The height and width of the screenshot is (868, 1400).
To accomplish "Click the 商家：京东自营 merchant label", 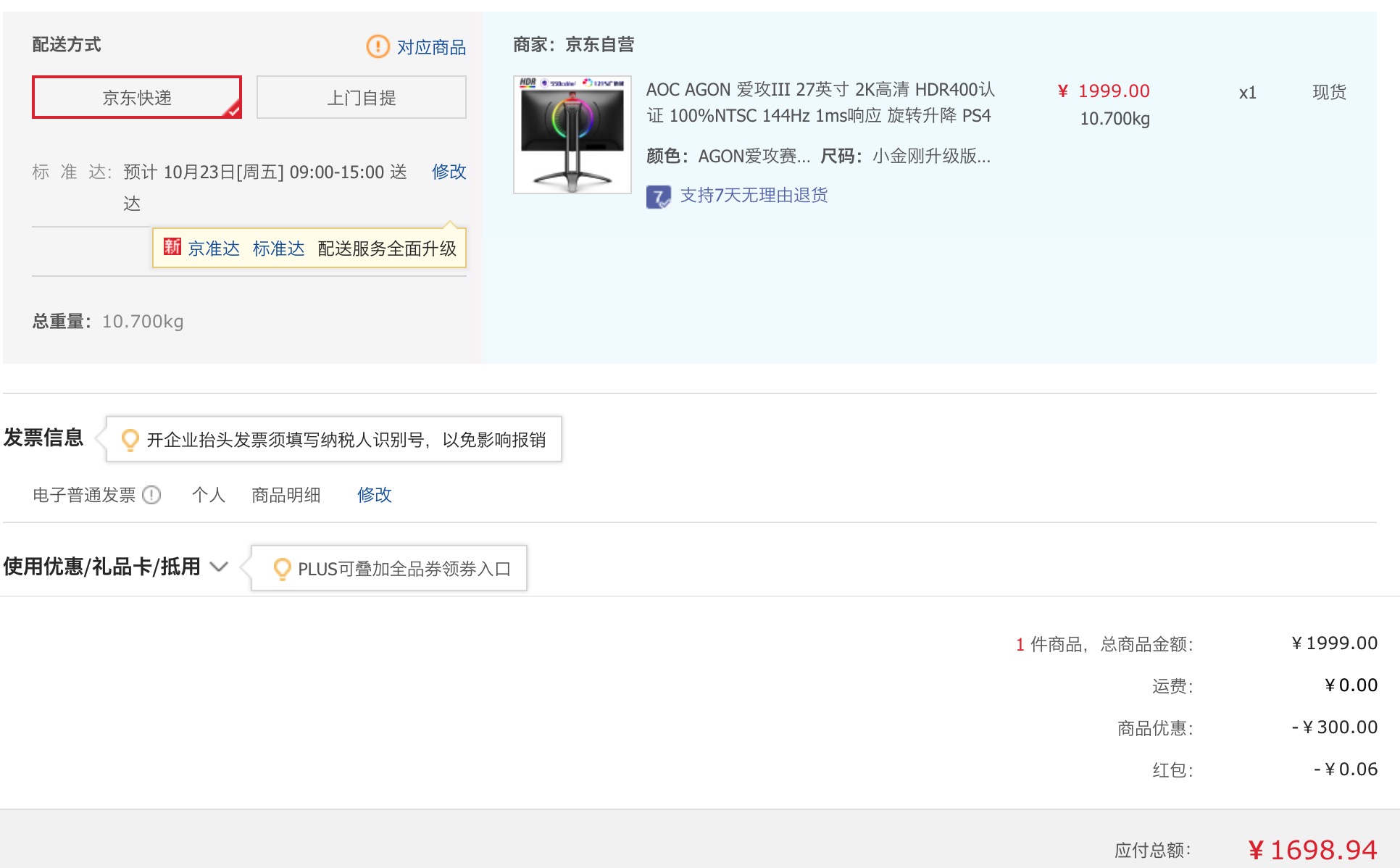I will 574,45.
